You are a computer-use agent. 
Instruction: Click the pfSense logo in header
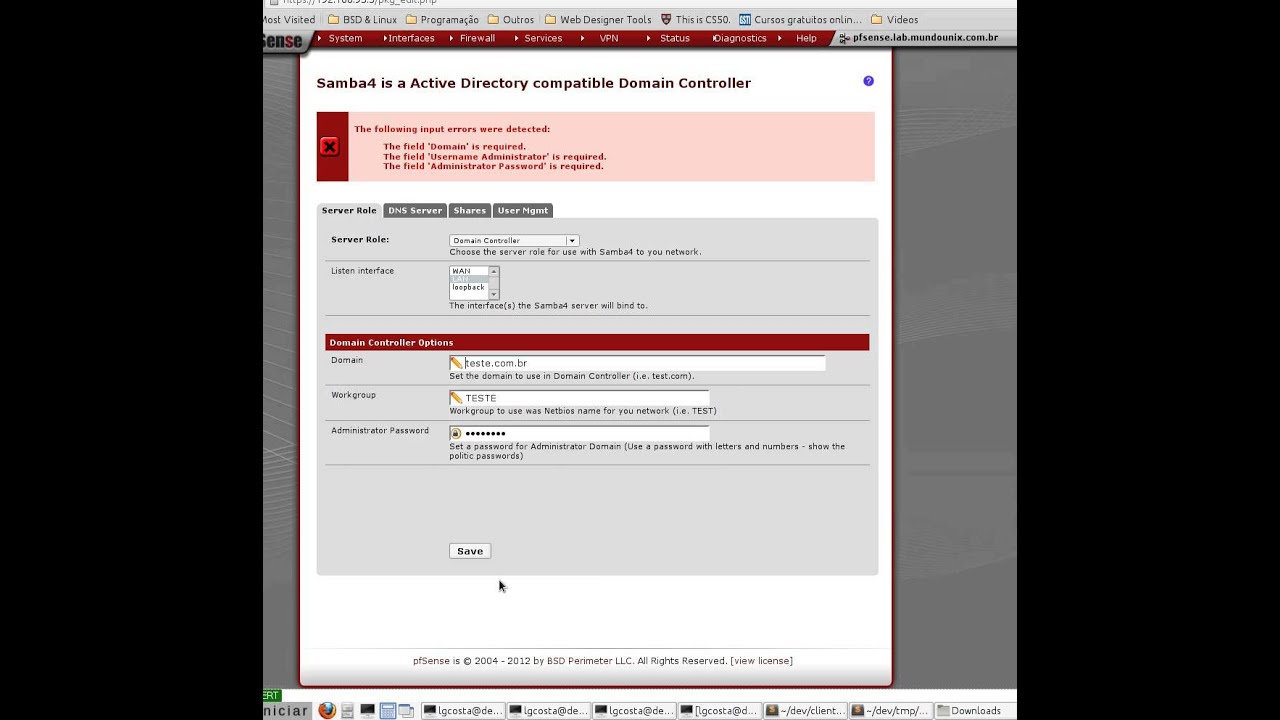click(x=283, y=41)
